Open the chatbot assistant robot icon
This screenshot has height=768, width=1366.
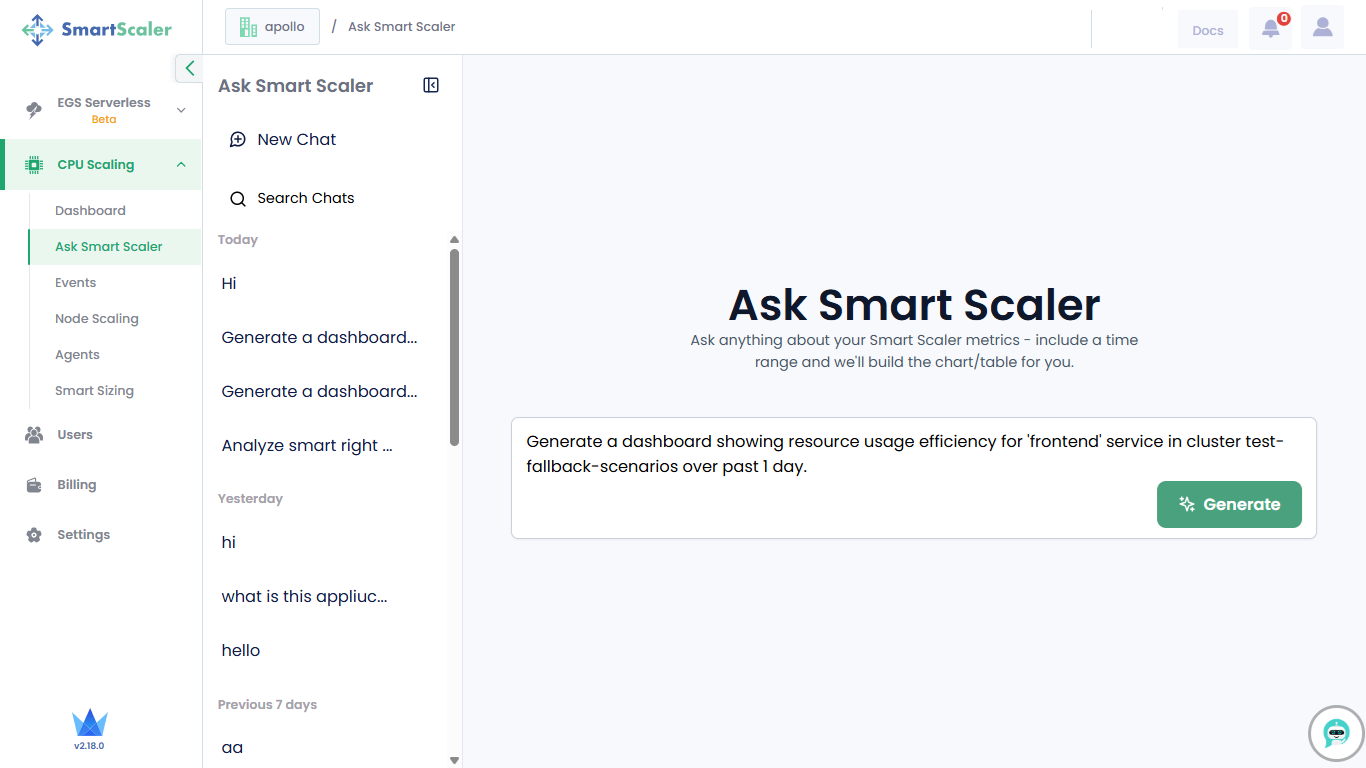(x=1336, y=733)
